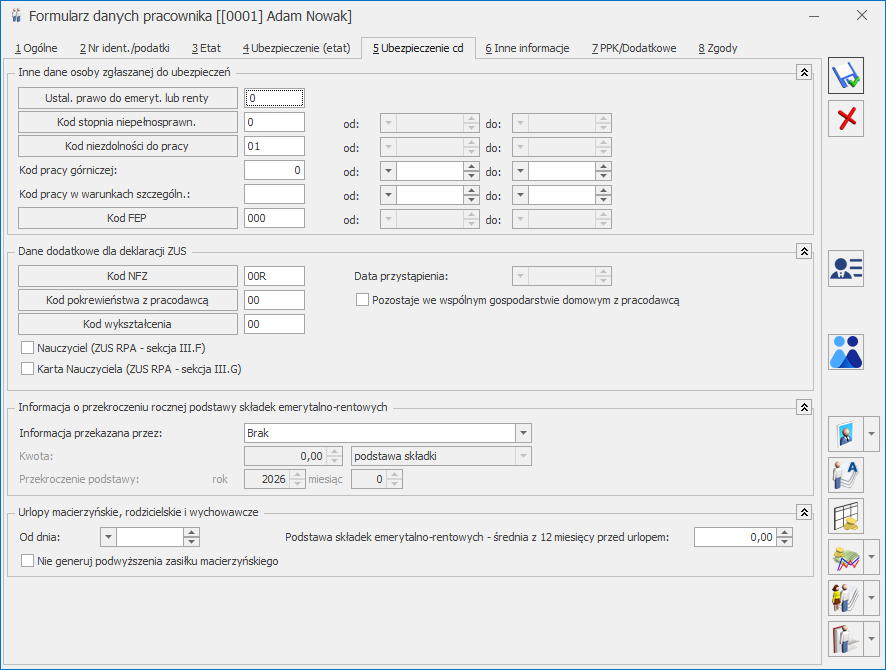This screenshot has height=670, width=886.
Task: Click the save floppy disk icon
Action: pyautogui.click(x=846, y=76)
